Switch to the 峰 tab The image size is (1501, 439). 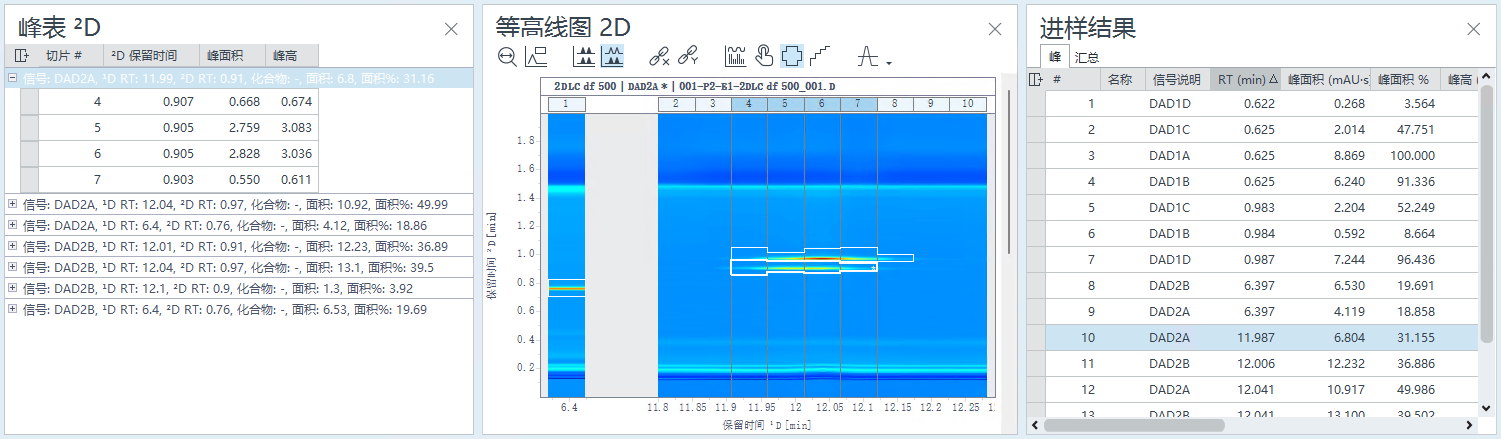tap(1053, 58)
